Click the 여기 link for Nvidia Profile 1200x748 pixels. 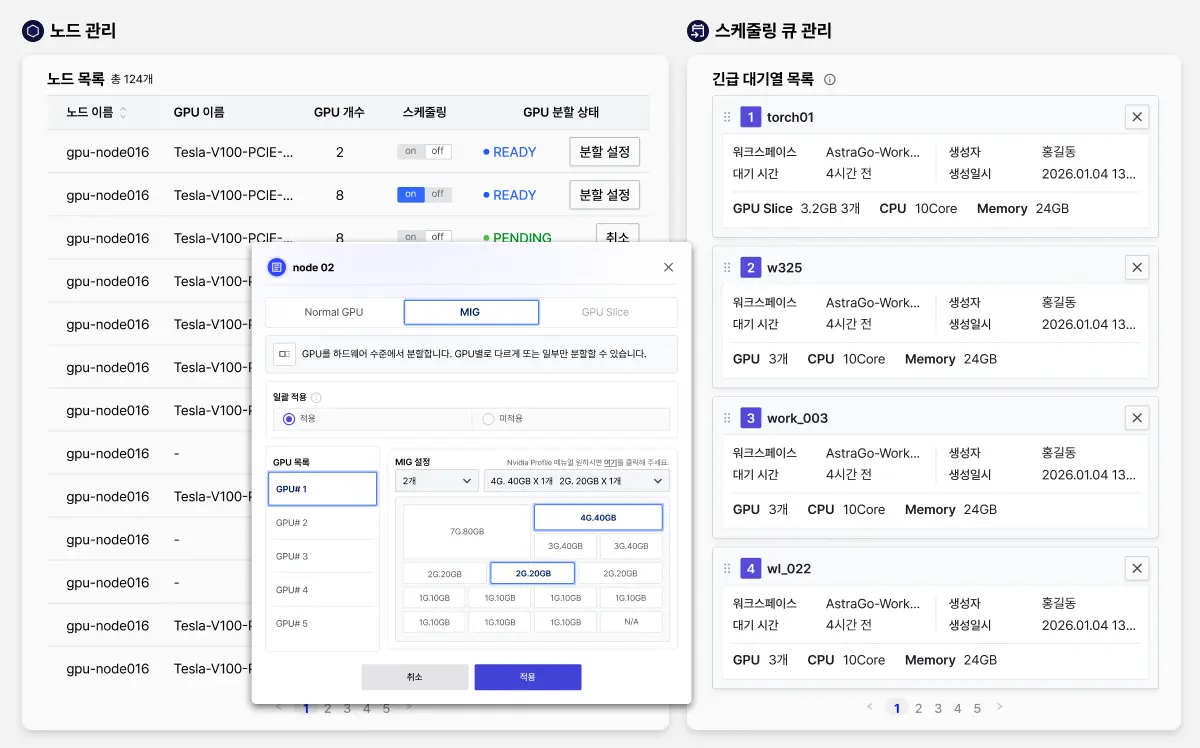pos(609,463)
